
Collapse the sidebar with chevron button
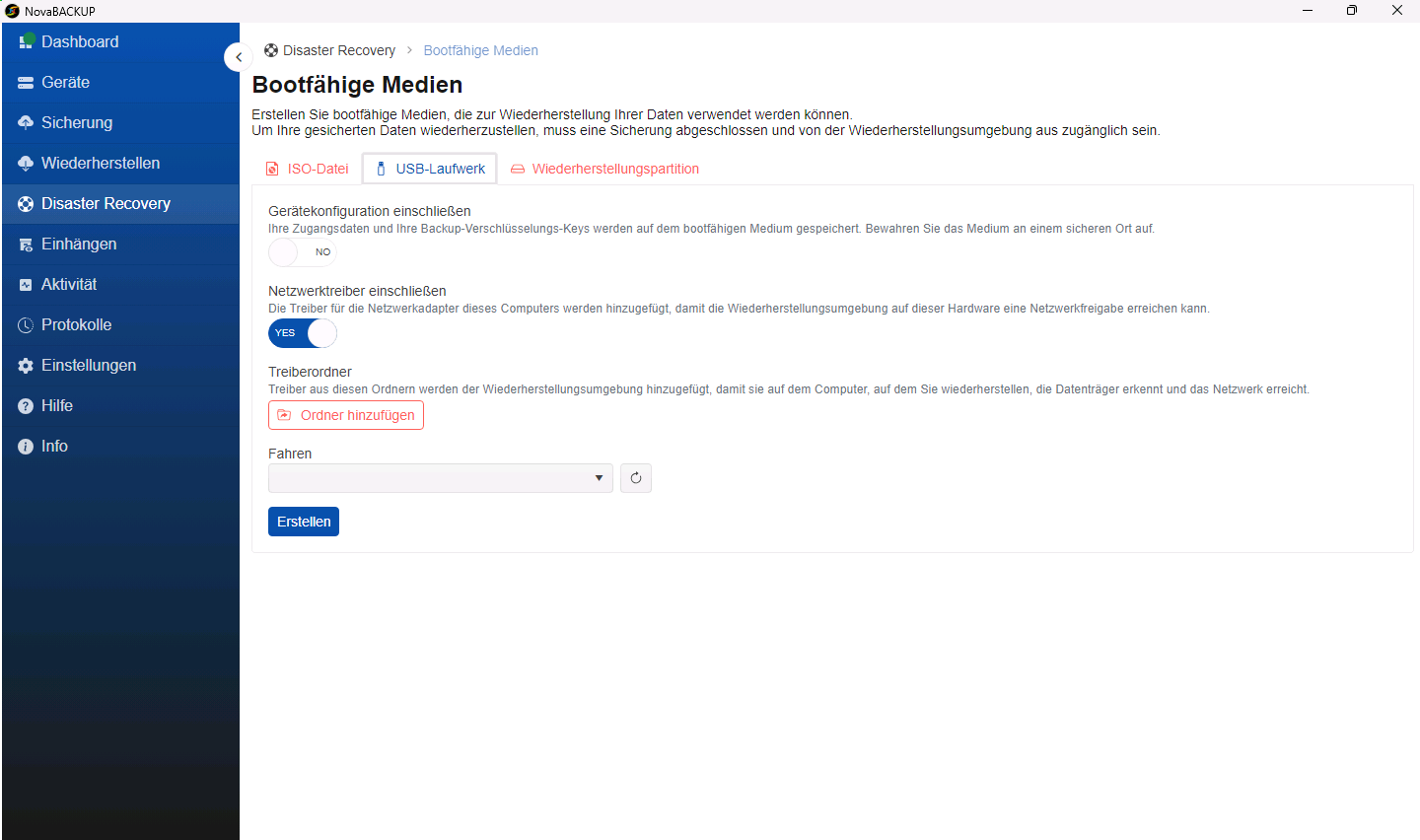pyautogui.click(x=238, y=57)
